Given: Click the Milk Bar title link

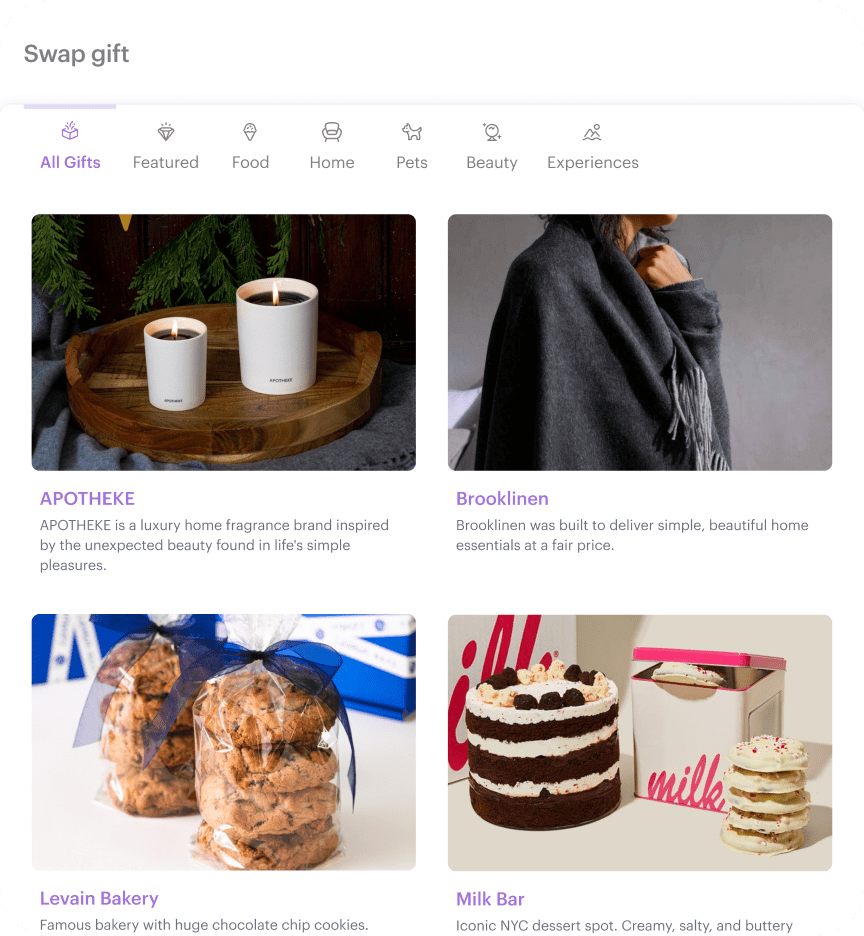Looking at the screenshot, I should click(490, 899).
